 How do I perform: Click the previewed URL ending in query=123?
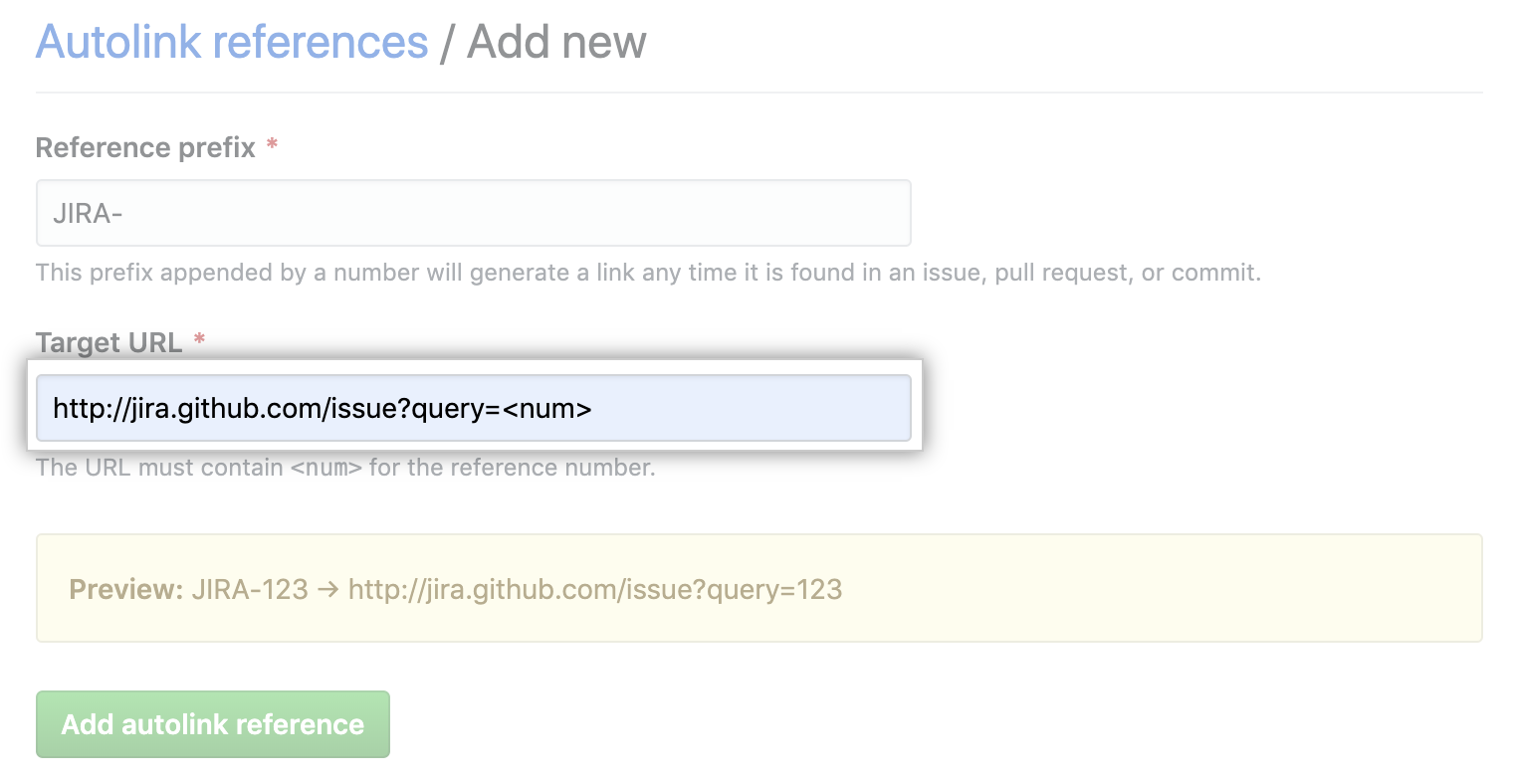(x=595, y=590)
